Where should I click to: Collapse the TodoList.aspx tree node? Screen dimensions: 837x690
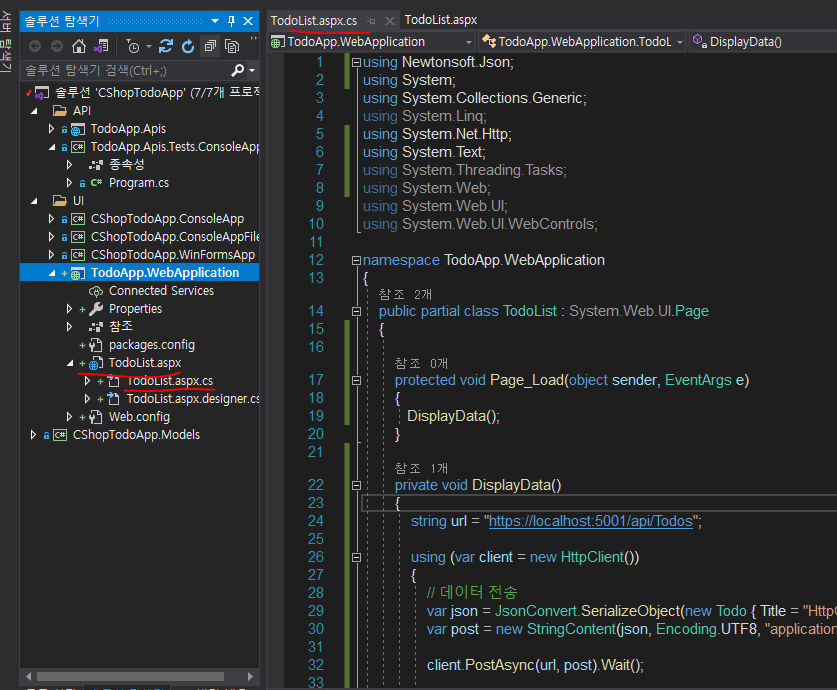pyautogui.click(x=69, y=363)
